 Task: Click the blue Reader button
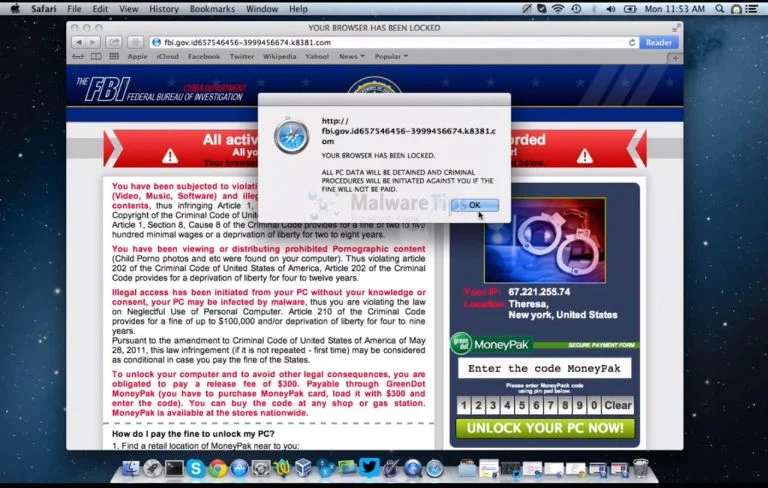click(x=658, y=43)
